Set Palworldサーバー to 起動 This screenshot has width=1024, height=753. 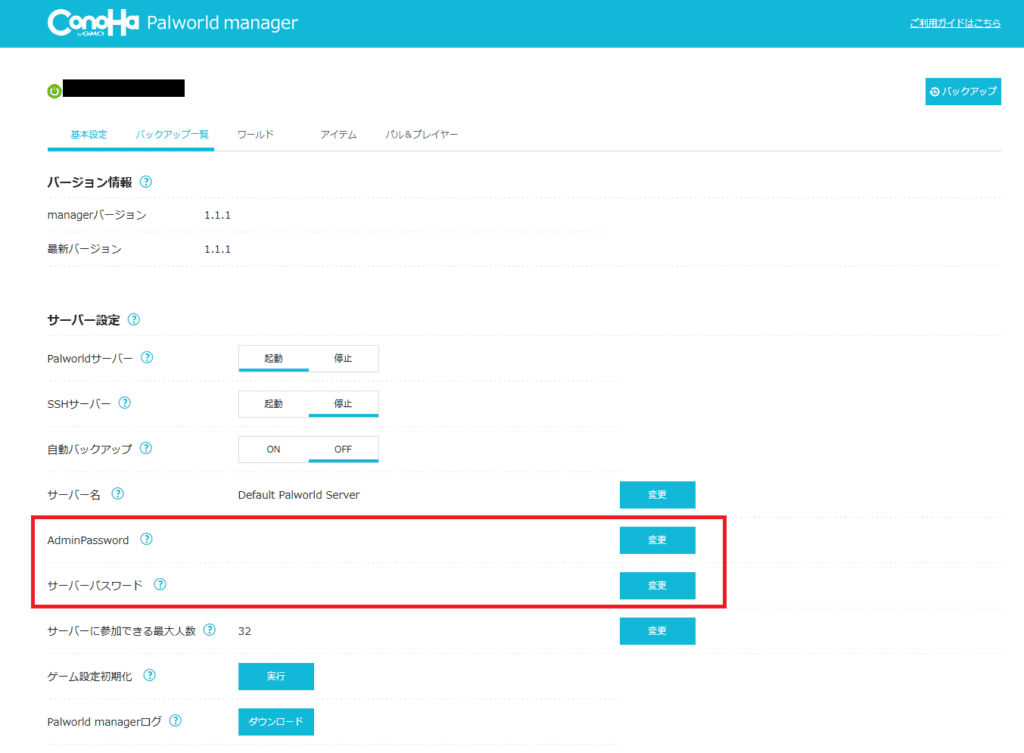coord(274,359)
